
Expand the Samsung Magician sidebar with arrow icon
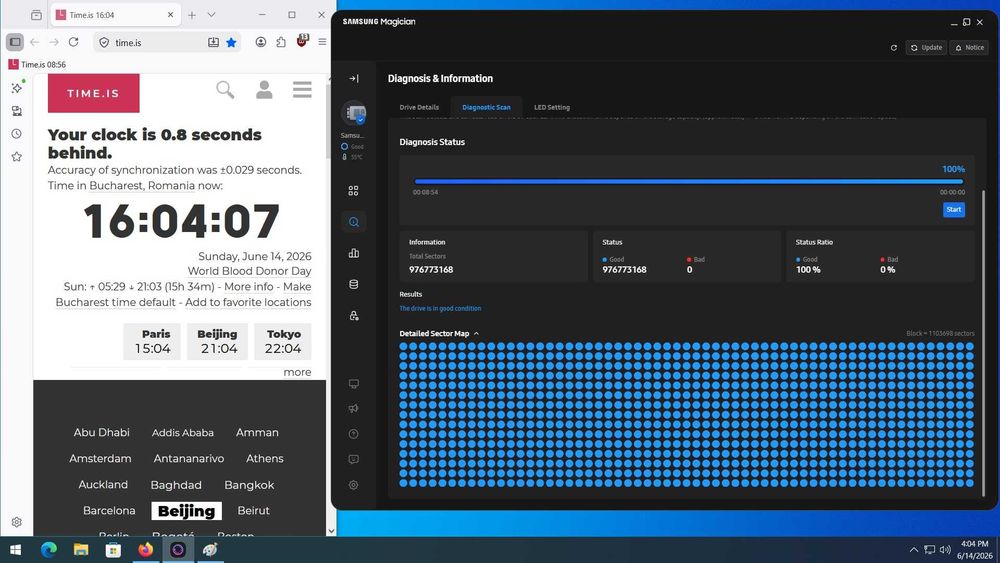point(353,78)
